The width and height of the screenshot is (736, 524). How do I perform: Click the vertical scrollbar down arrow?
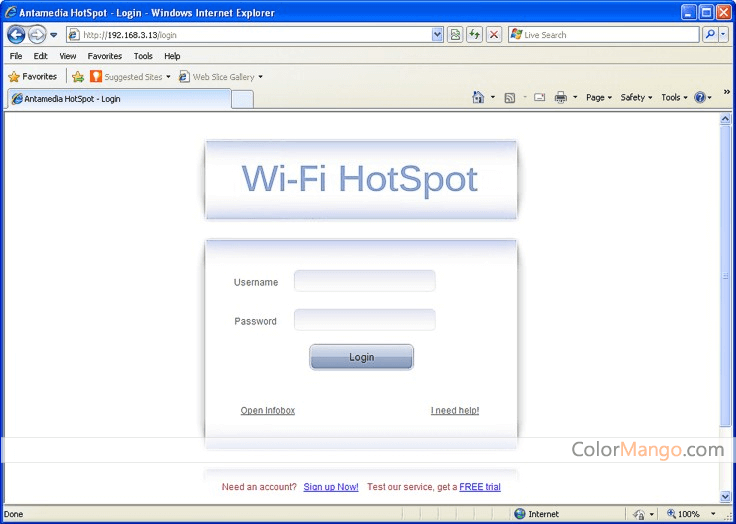coord(726,496)
